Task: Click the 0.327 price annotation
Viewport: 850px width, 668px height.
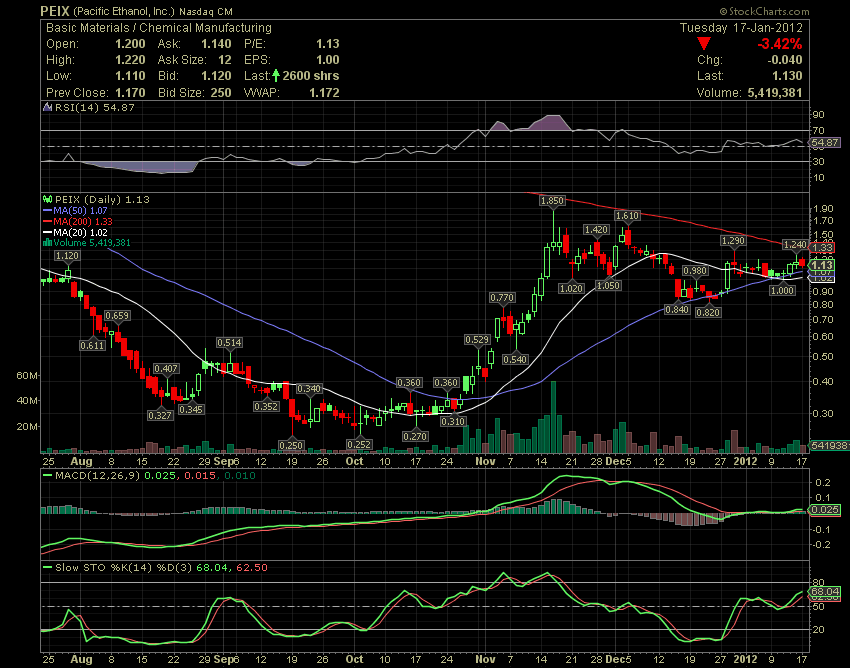Action: [160, 415]
